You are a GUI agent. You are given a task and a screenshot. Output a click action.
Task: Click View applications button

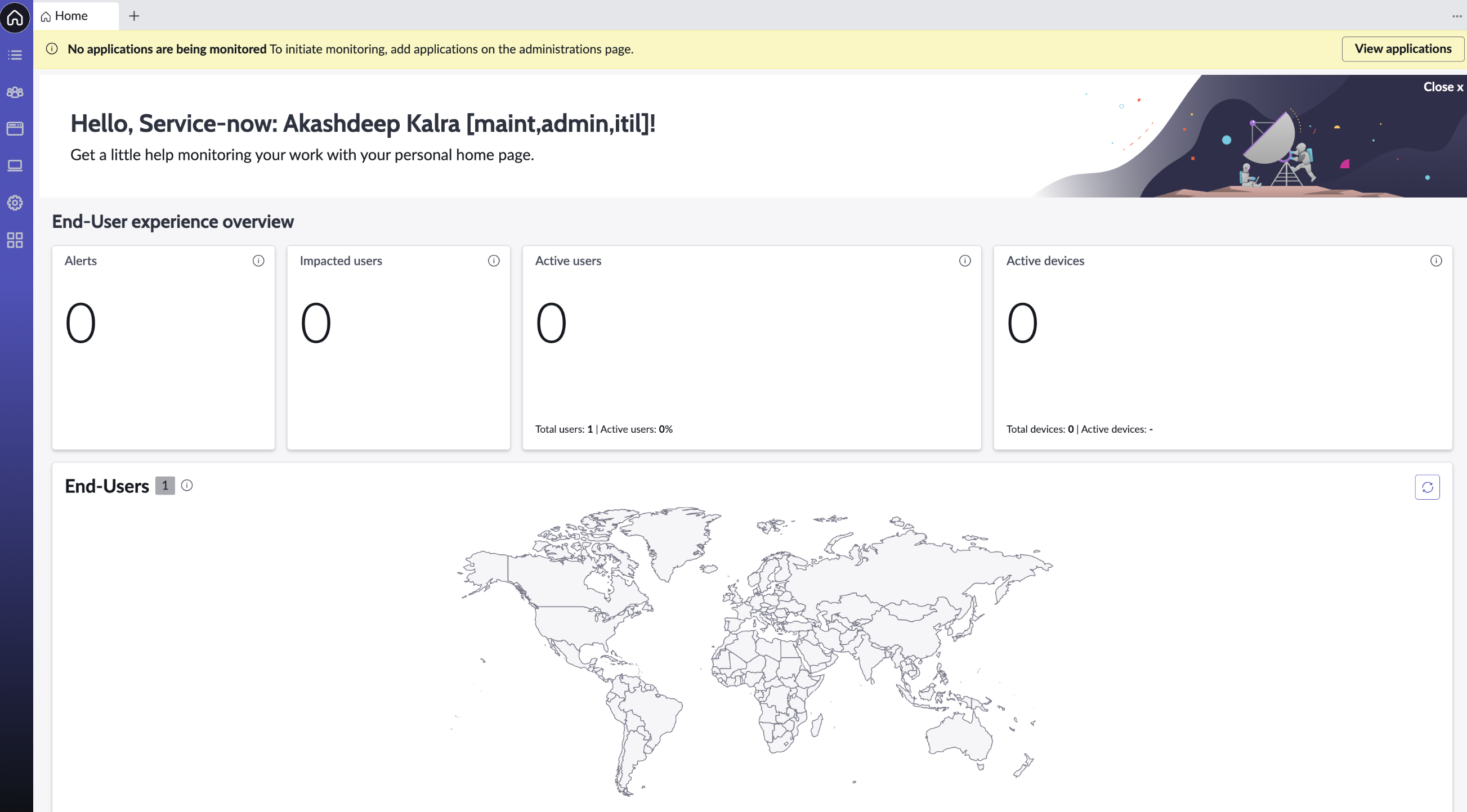coord(1403,49)
